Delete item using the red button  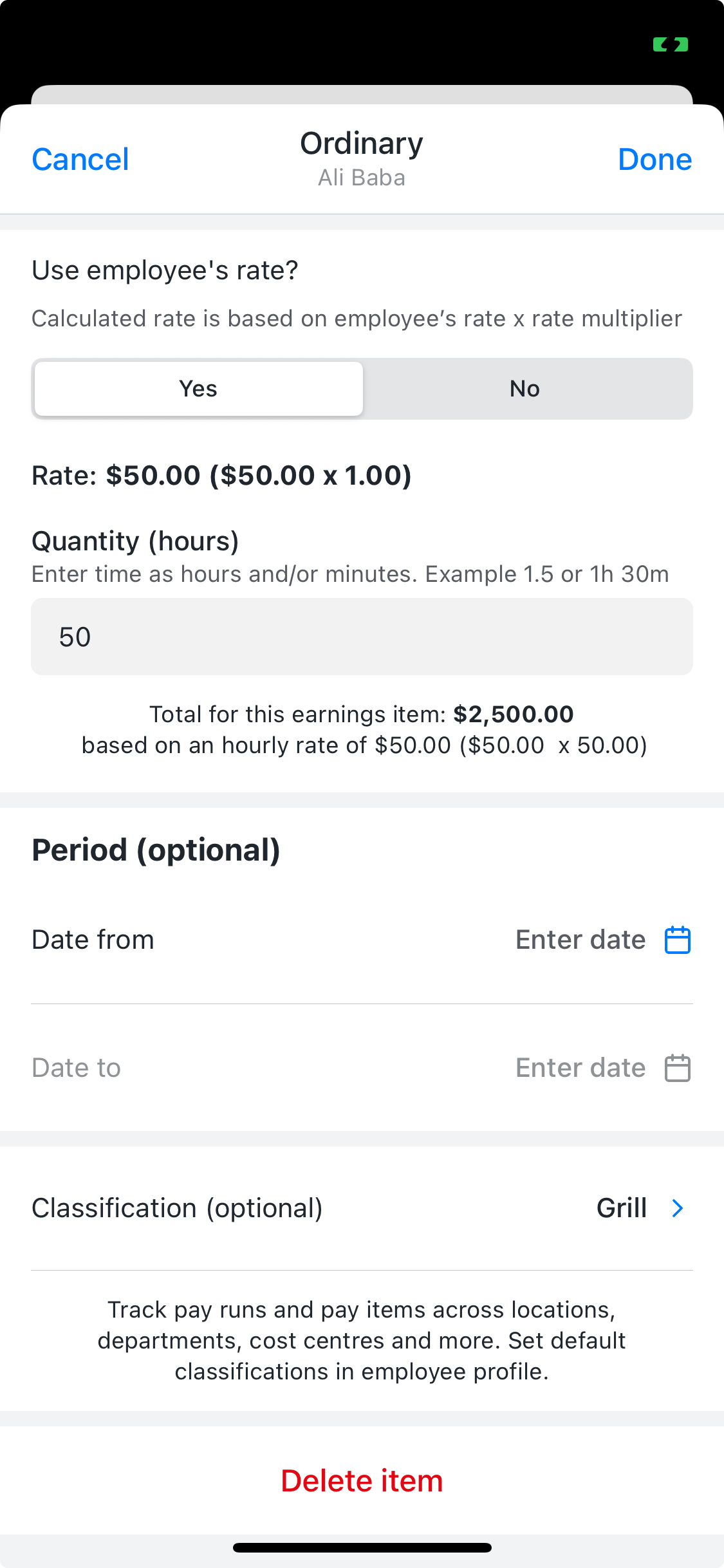pyautogui.click(x=362, y=1481)
